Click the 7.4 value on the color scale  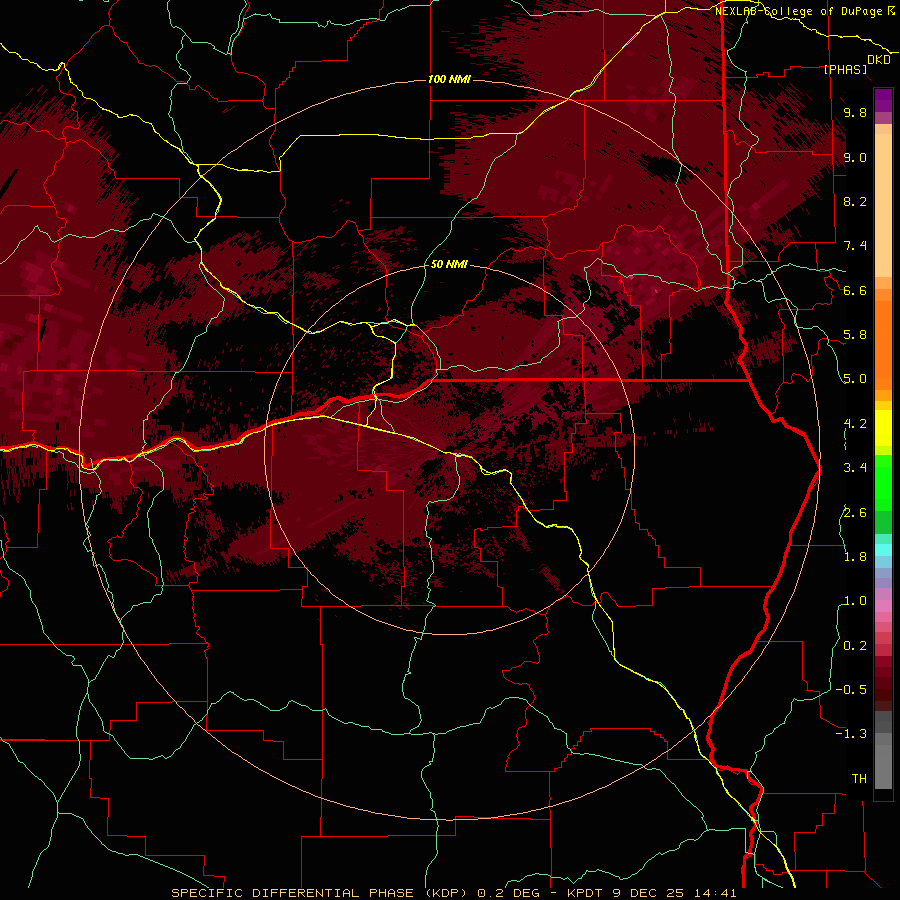(855, 246)
